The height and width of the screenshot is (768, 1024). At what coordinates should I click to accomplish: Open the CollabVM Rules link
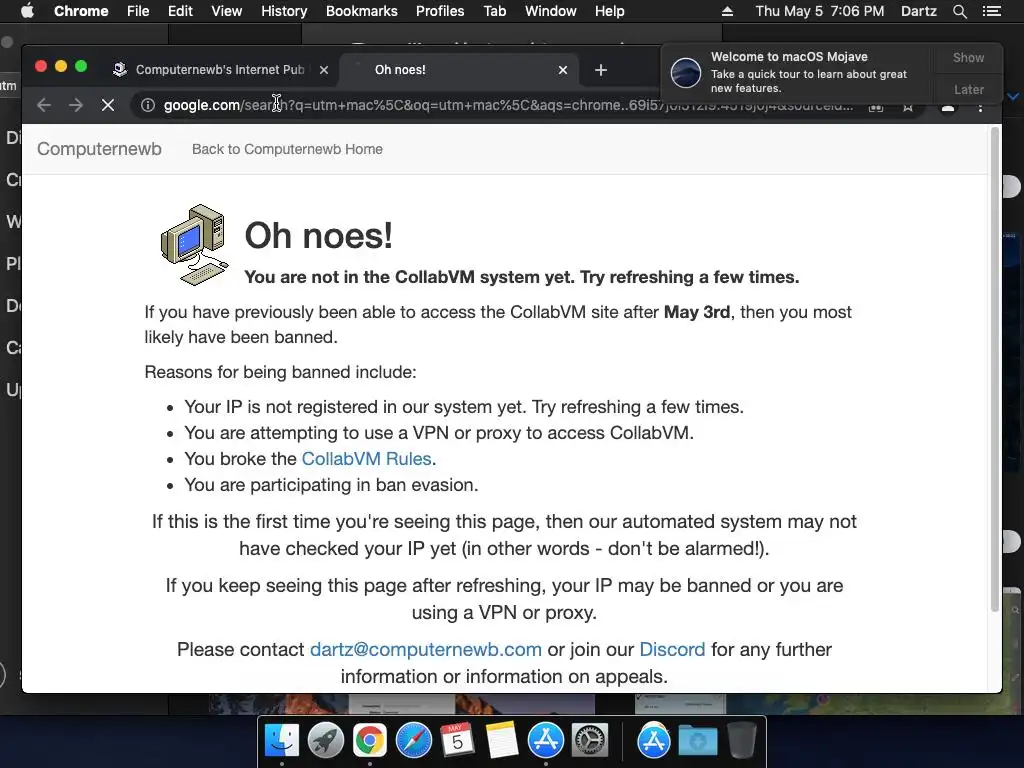pos(366,459)
